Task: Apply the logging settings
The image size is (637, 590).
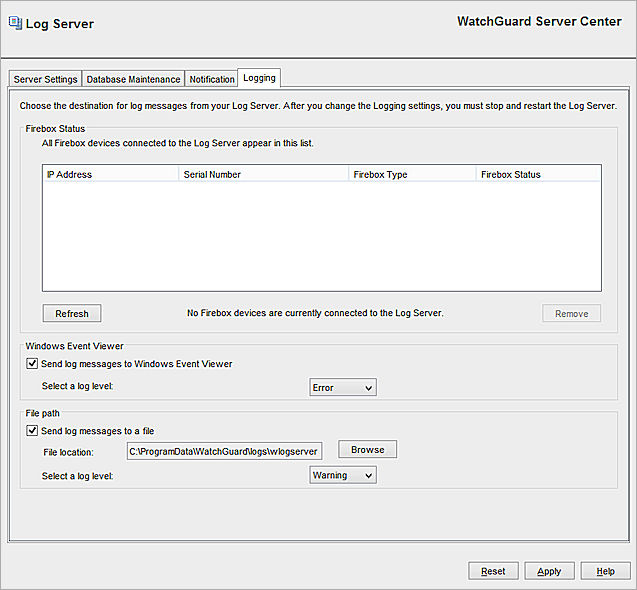Action: coord(549,571)
